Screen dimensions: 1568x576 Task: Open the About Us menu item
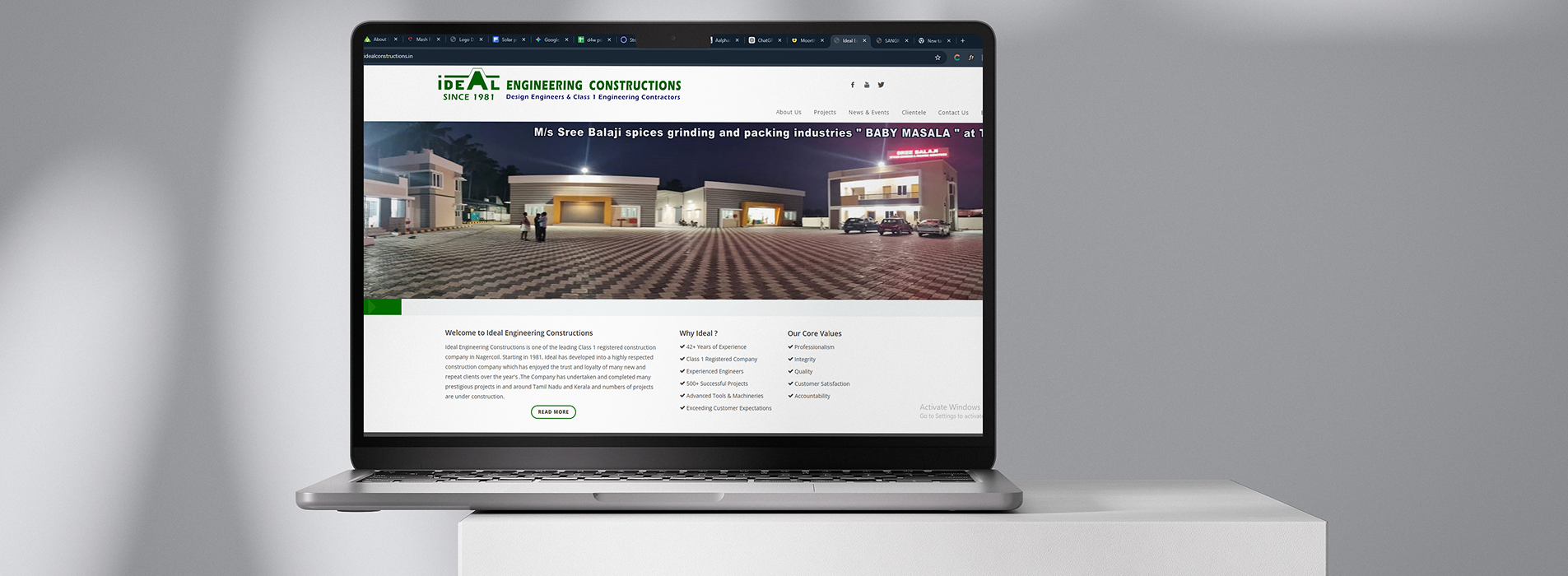[x=788, y=113]
